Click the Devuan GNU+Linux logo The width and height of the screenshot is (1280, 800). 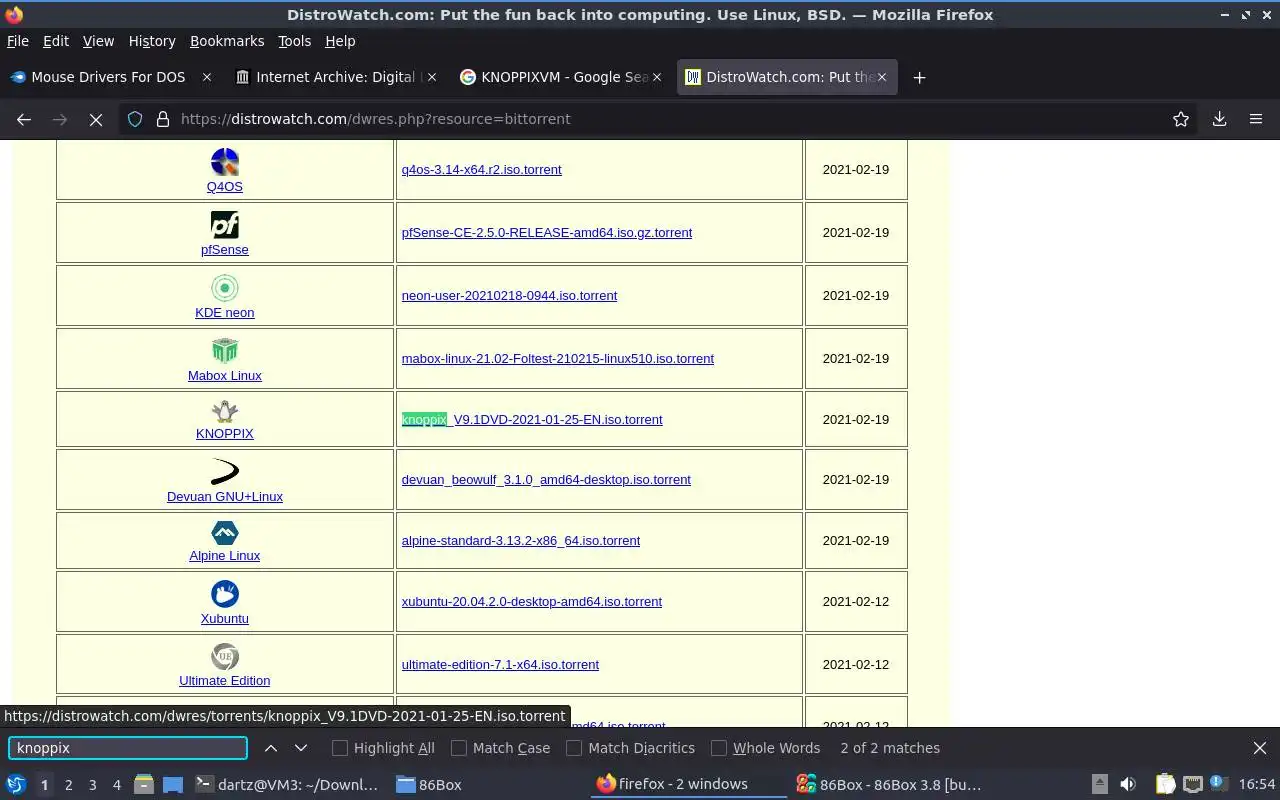click(x=224, y=472)
